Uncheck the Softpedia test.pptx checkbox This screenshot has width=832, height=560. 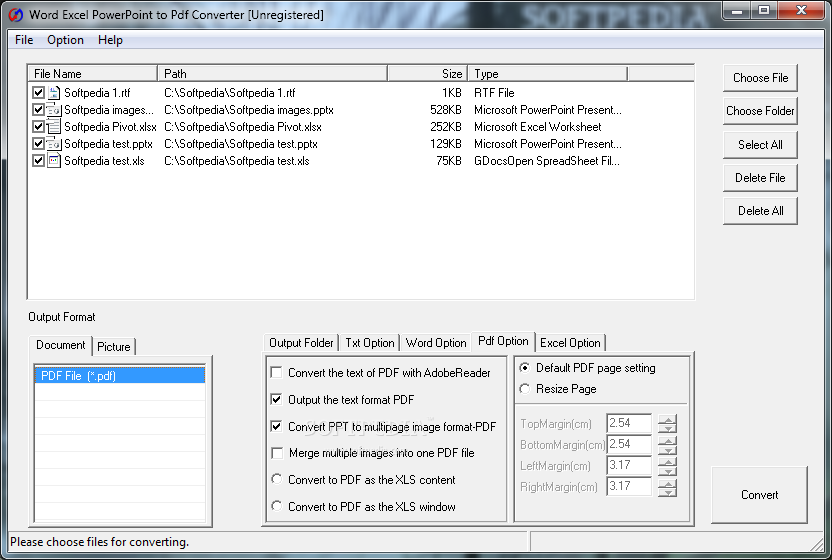pos(38,144)
